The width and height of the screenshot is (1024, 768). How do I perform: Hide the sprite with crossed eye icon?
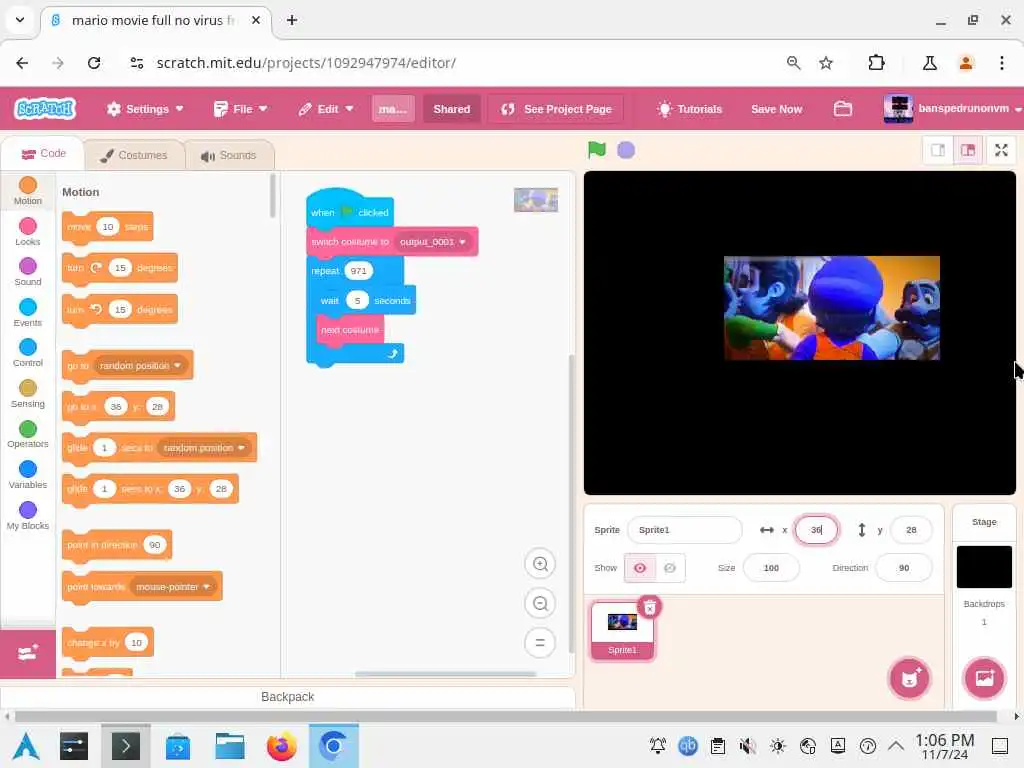point(670,568)
